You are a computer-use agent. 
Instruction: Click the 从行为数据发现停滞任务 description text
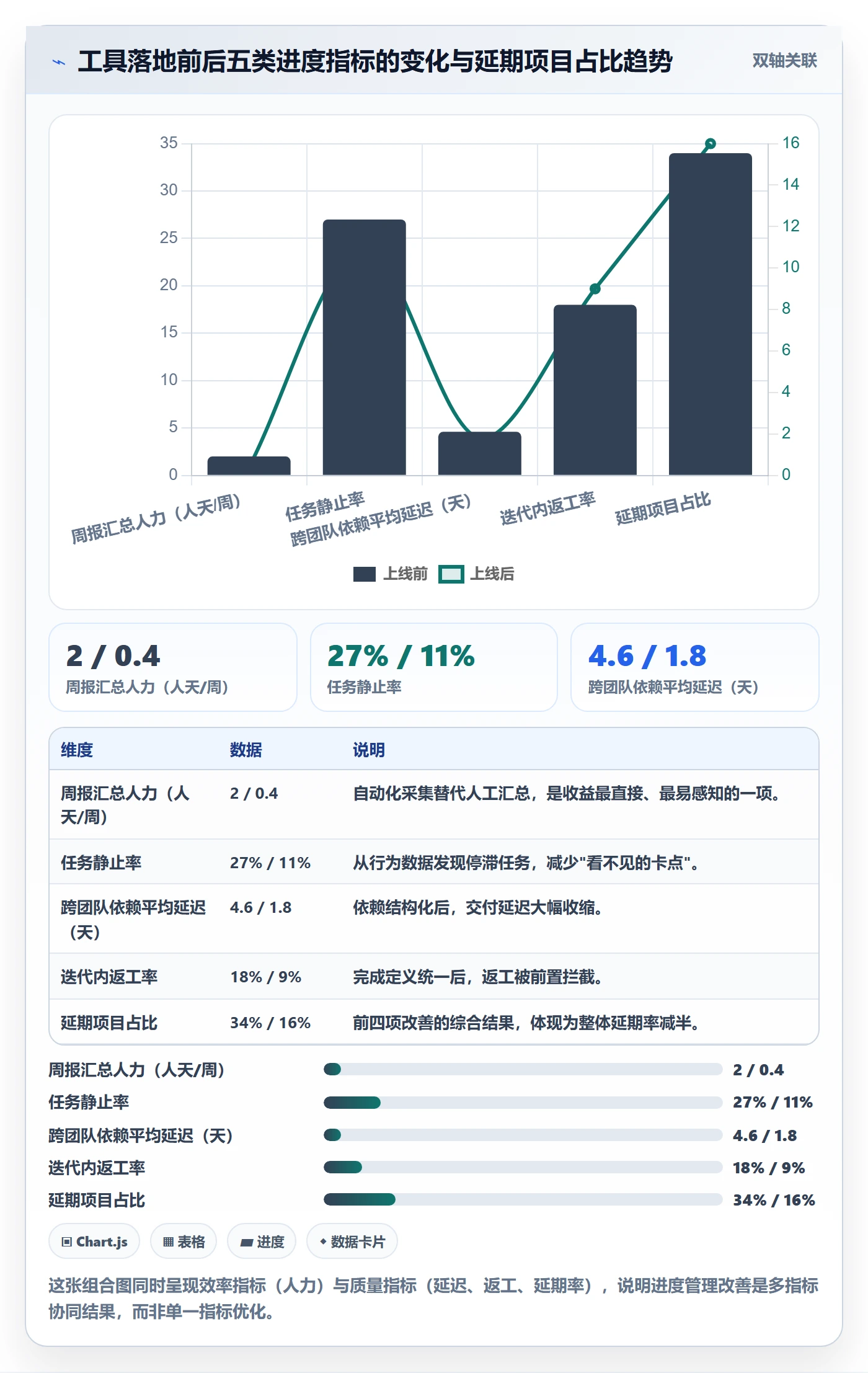coord(526,863)
